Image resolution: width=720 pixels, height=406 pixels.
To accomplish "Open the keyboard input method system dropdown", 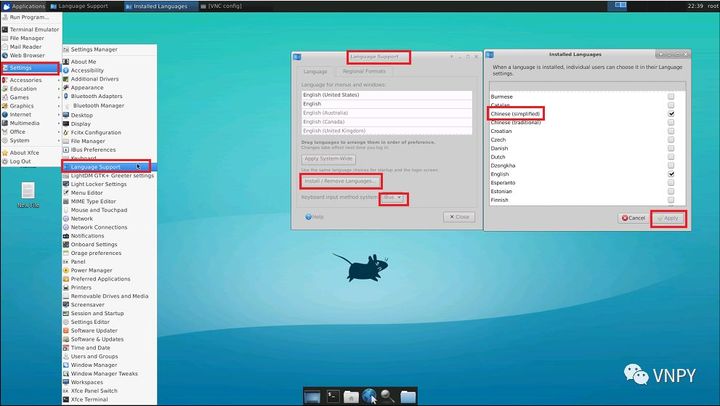I will click(393, 197).
